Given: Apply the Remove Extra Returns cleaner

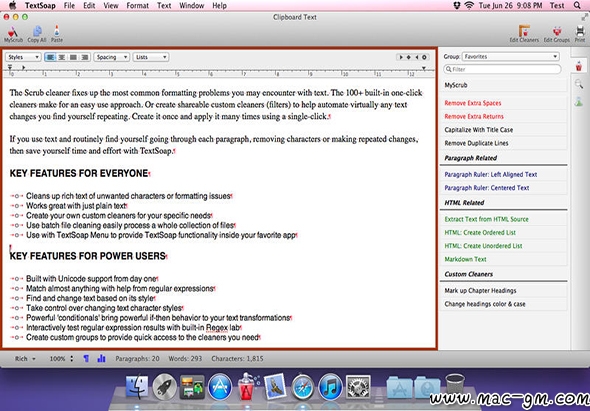Looking at the screenshot, I should pos(503,116).
